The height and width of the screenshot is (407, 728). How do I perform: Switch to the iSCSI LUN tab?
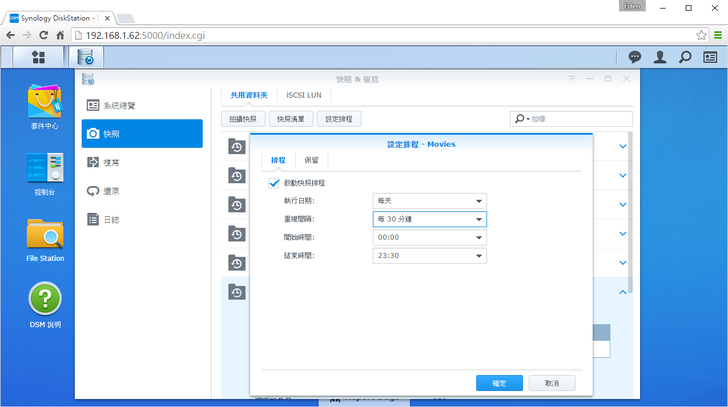(301, 96)
